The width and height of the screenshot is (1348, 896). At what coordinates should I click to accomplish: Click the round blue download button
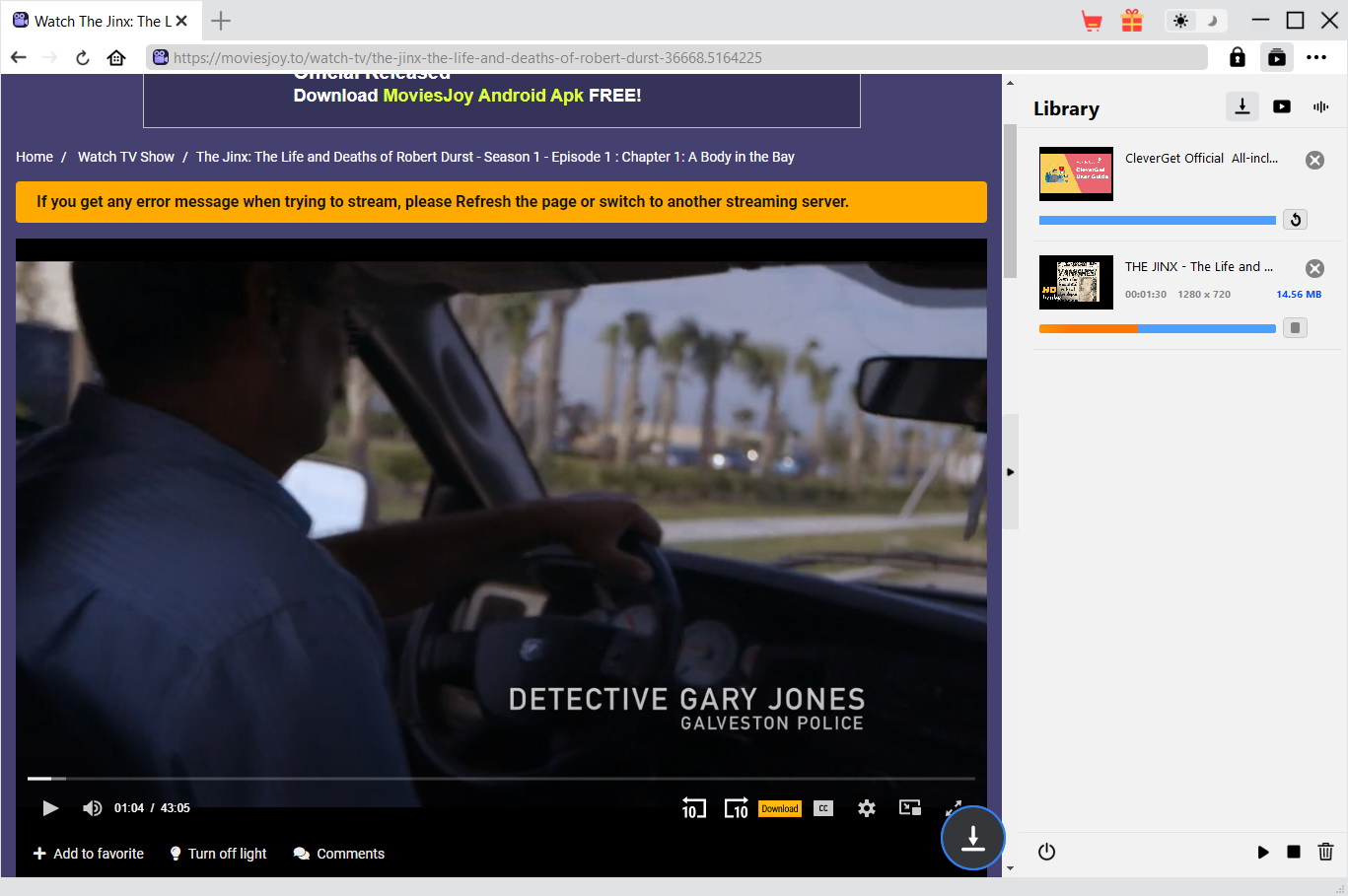tap(973, 838)
